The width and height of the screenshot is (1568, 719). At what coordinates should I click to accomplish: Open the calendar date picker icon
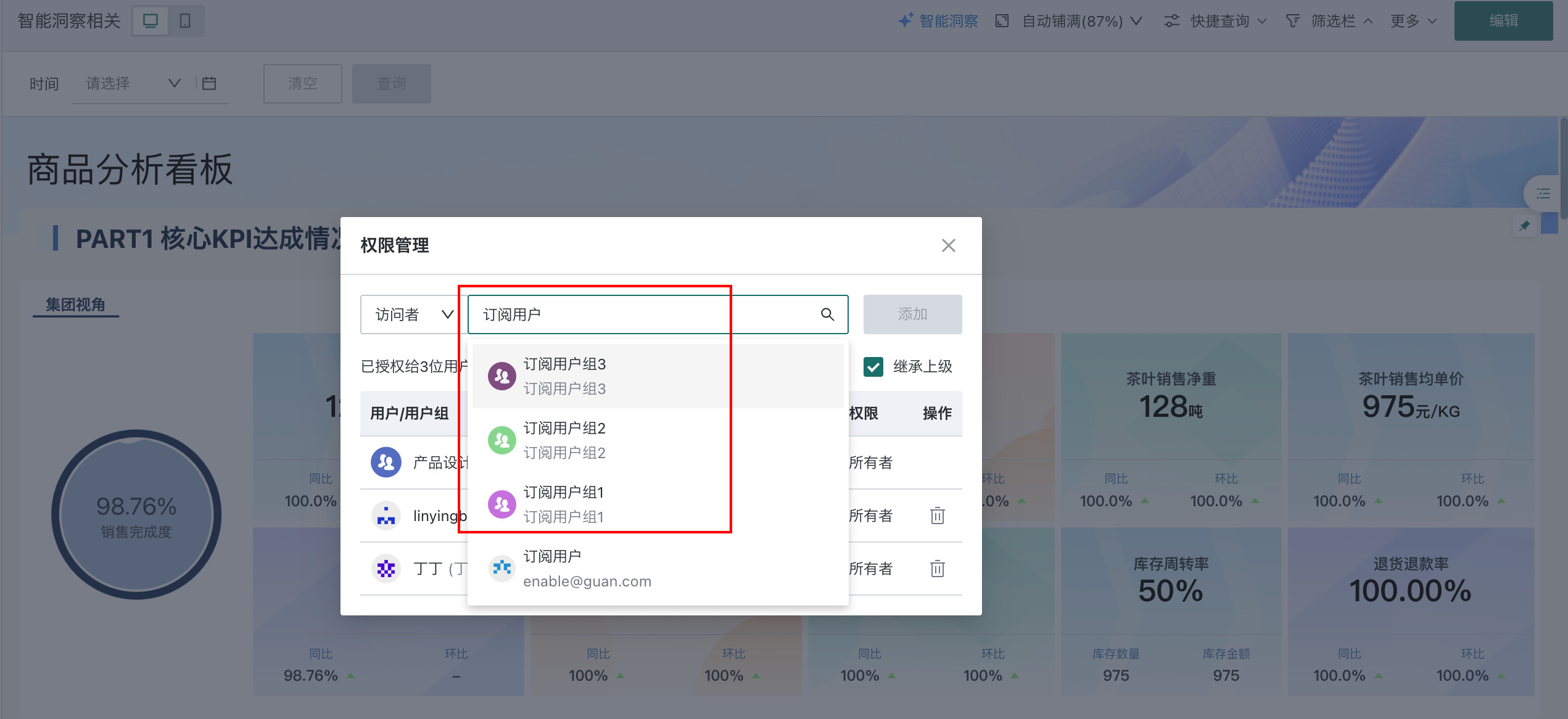(209, 83)
